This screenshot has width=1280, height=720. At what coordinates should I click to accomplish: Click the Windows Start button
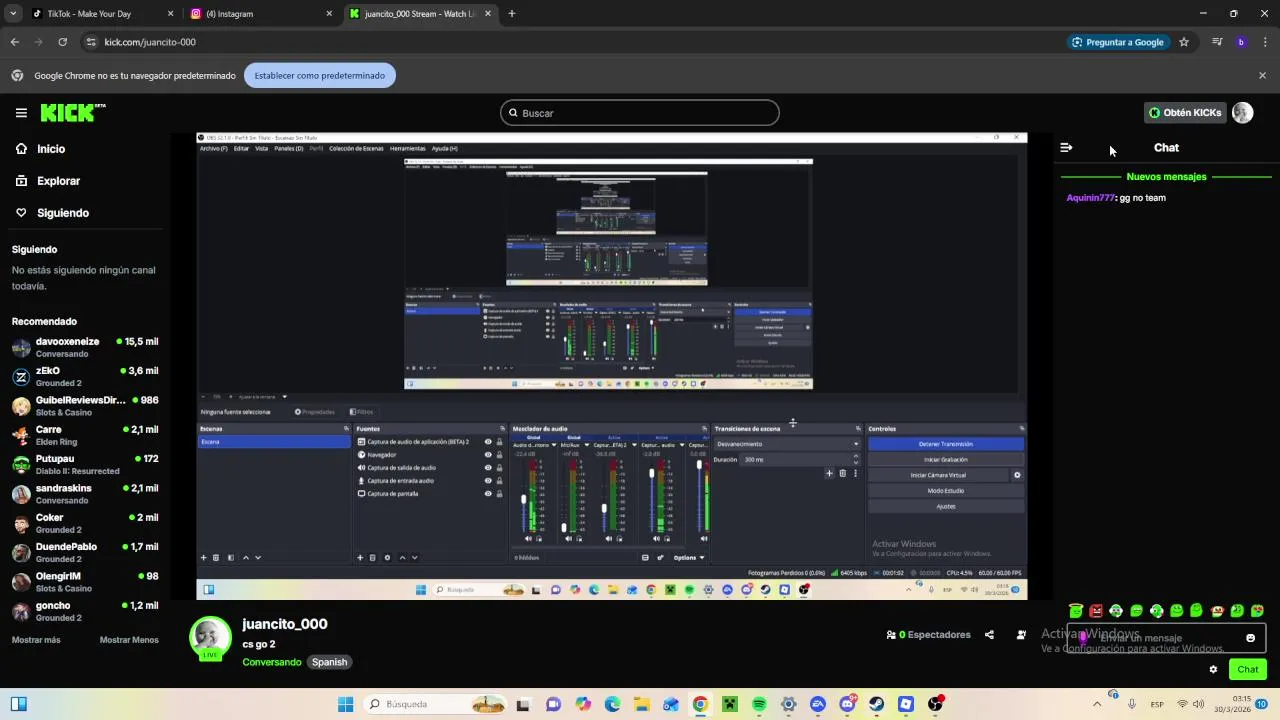click(345, 704)
